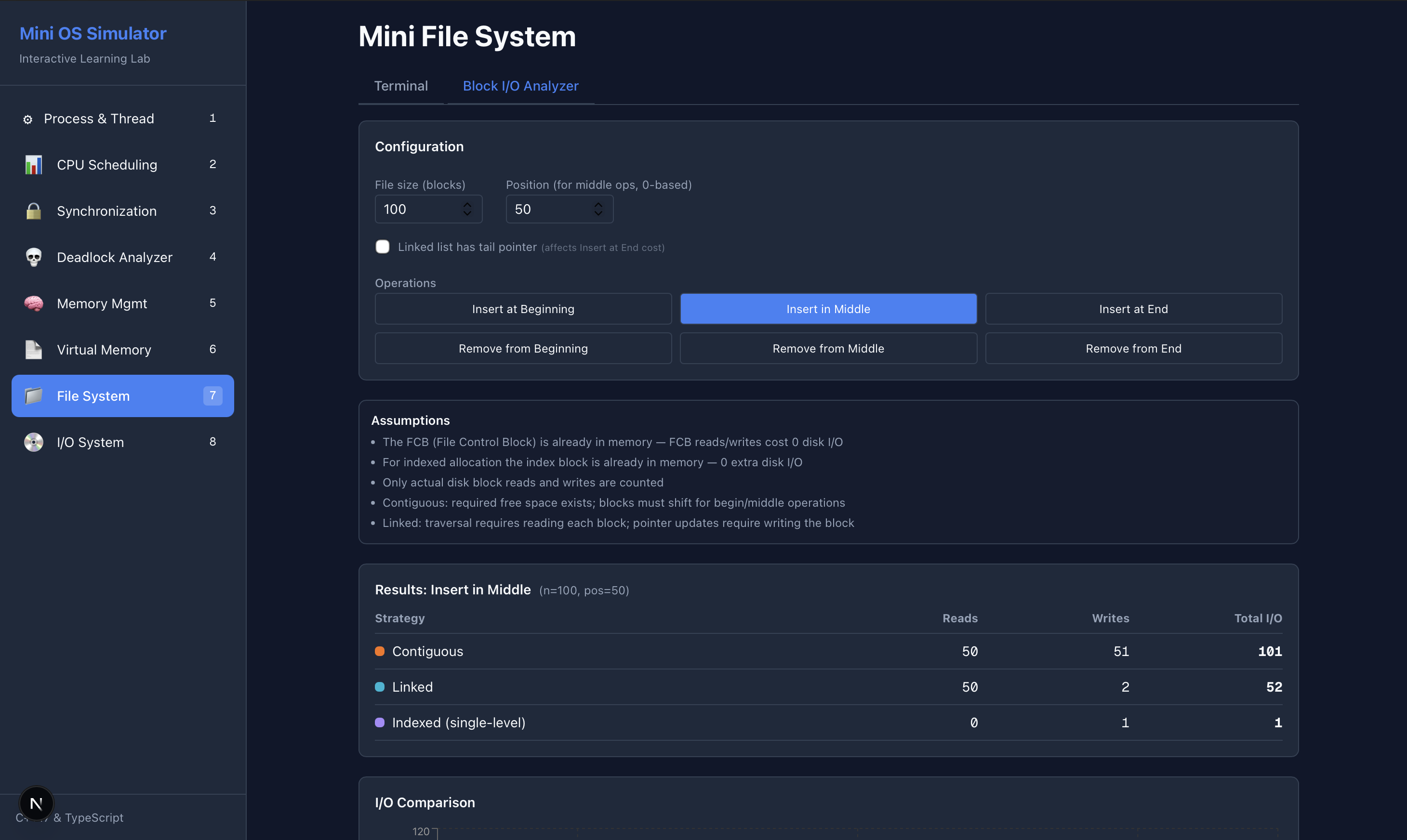
Task: Select Remove from Middle operation
Action: tap(828, 348)
